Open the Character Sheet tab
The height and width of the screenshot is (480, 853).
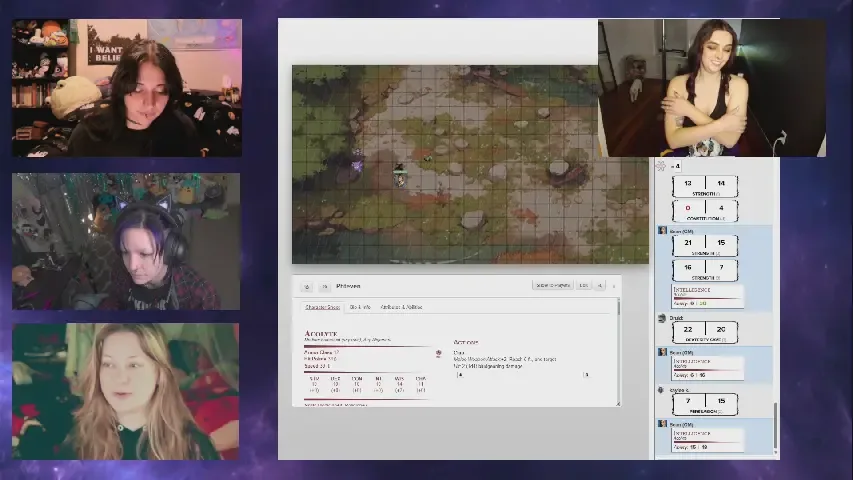pos(322,307)
